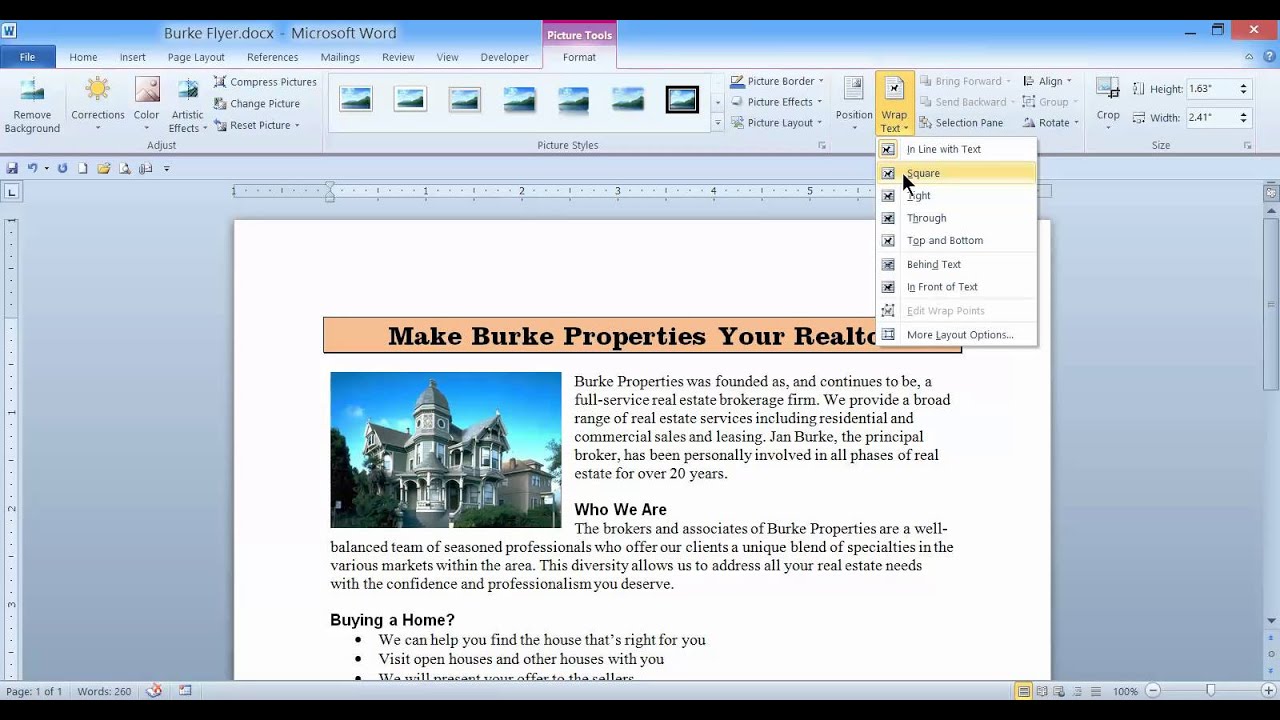Click the macro recording icon in status bar
1280x720 pixels.
[x=185, y=691]
